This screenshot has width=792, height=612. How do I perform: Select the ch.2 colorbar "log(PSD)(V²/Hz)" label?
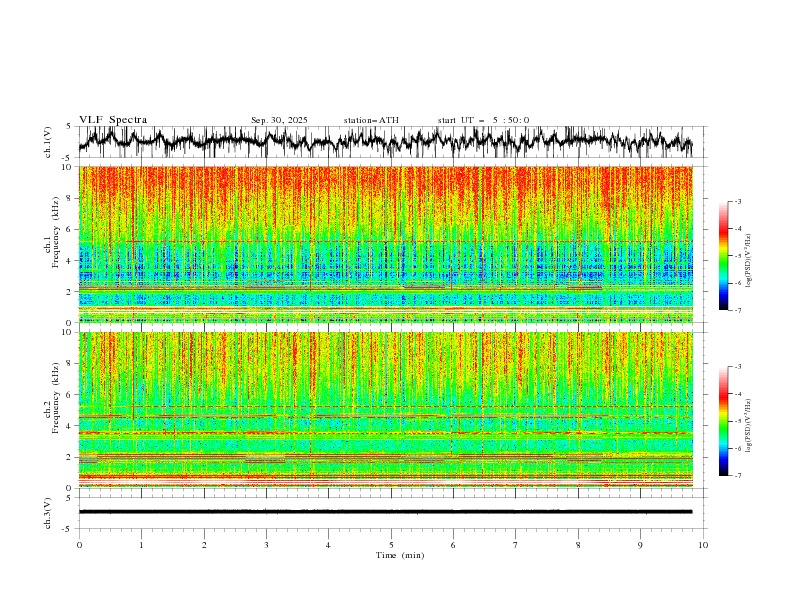pos(749,426)
